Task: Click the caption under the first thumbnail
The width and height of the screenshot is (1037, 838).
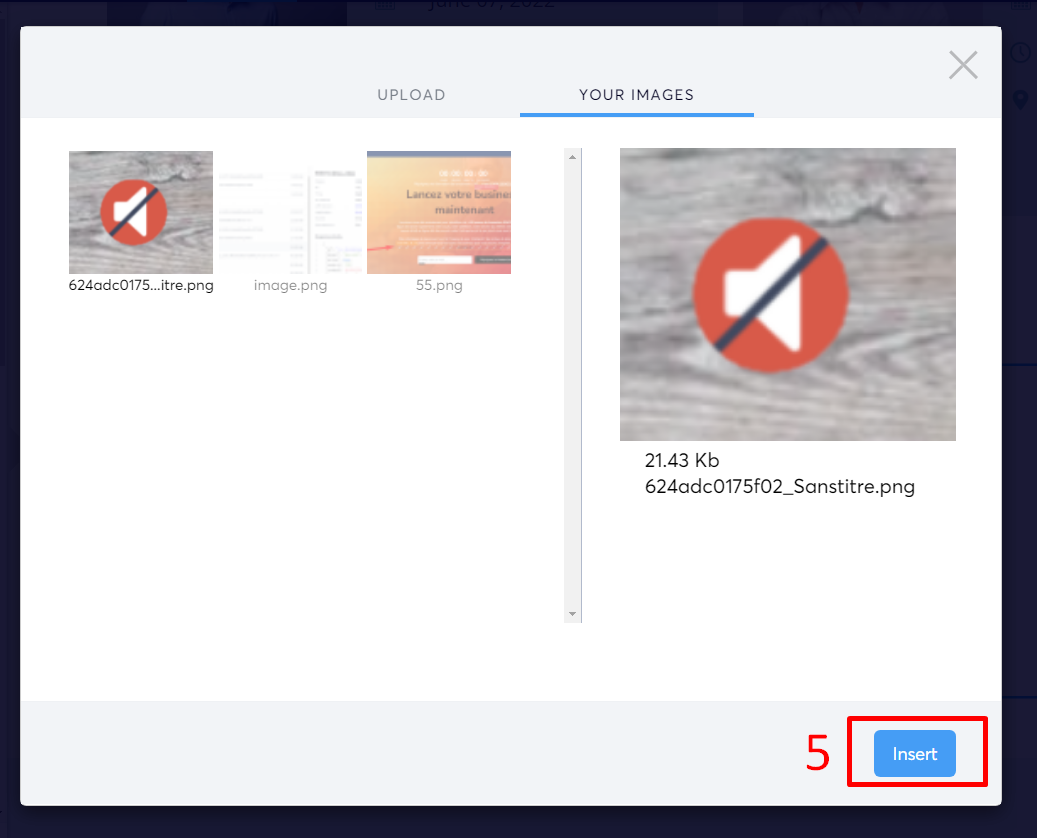Action: tap(140, 285)
